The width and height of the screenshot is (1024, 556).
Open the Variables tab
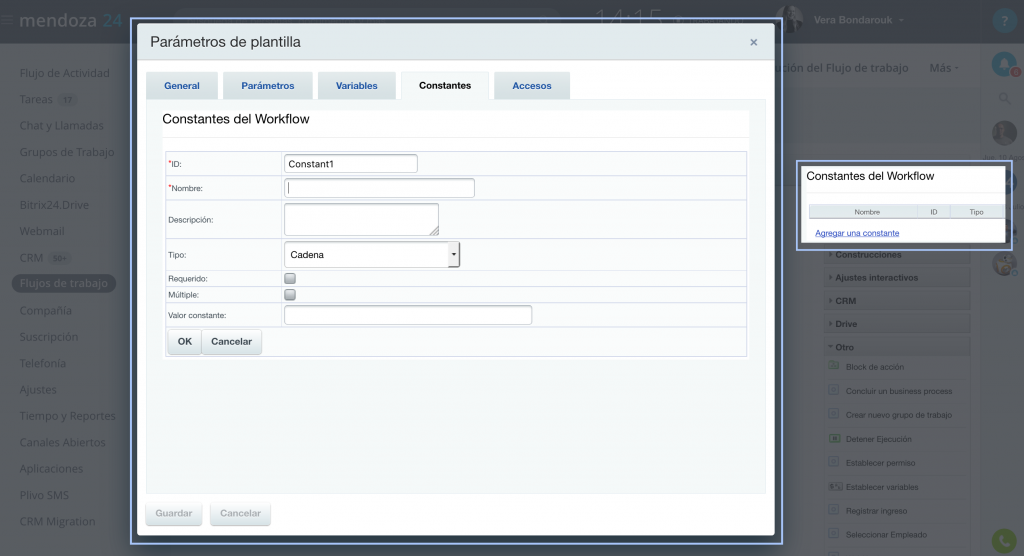(x=357, y=86)
